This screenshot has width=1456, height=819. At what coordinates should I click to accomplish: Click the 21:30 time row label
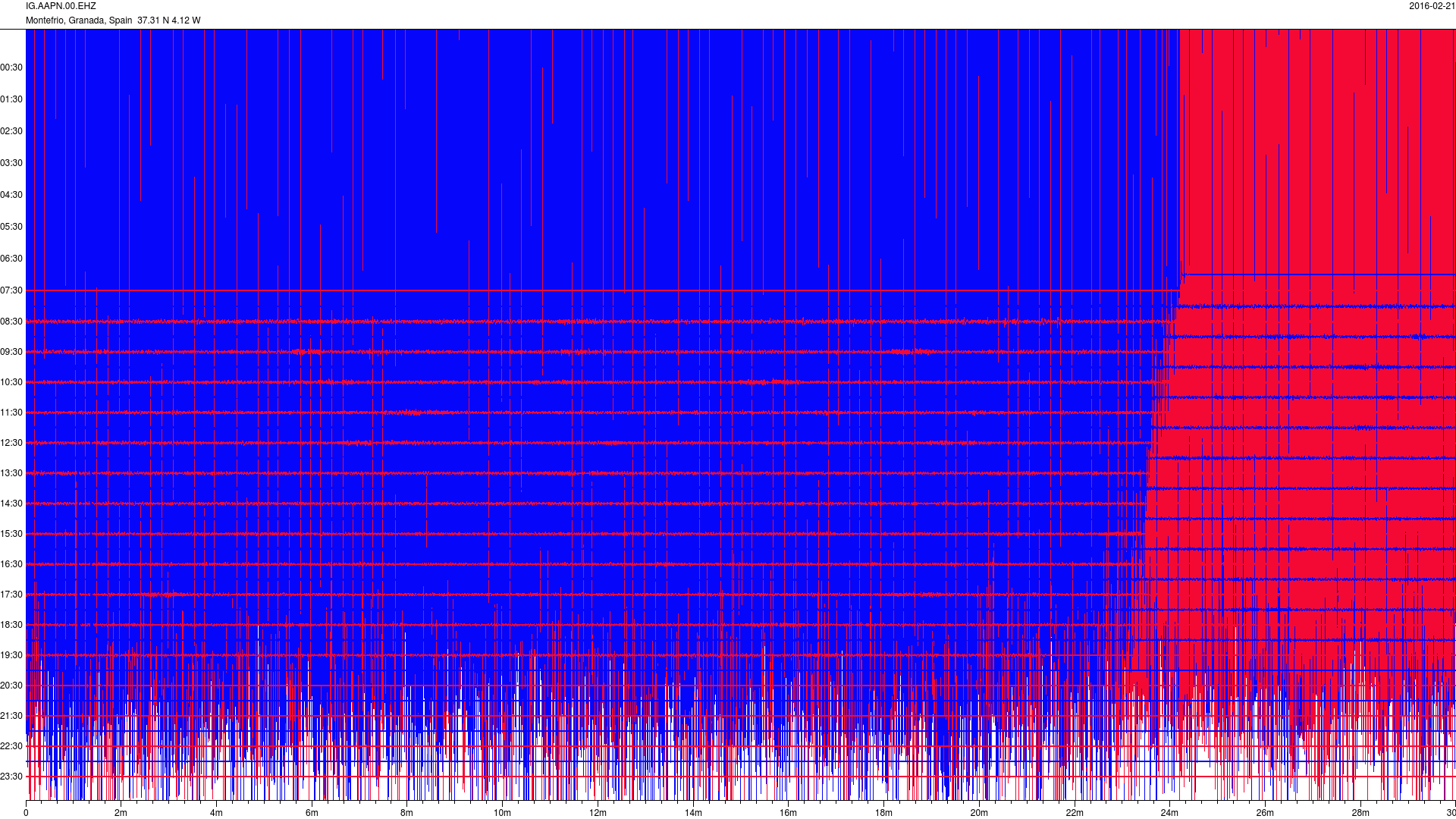pos(11,716)
